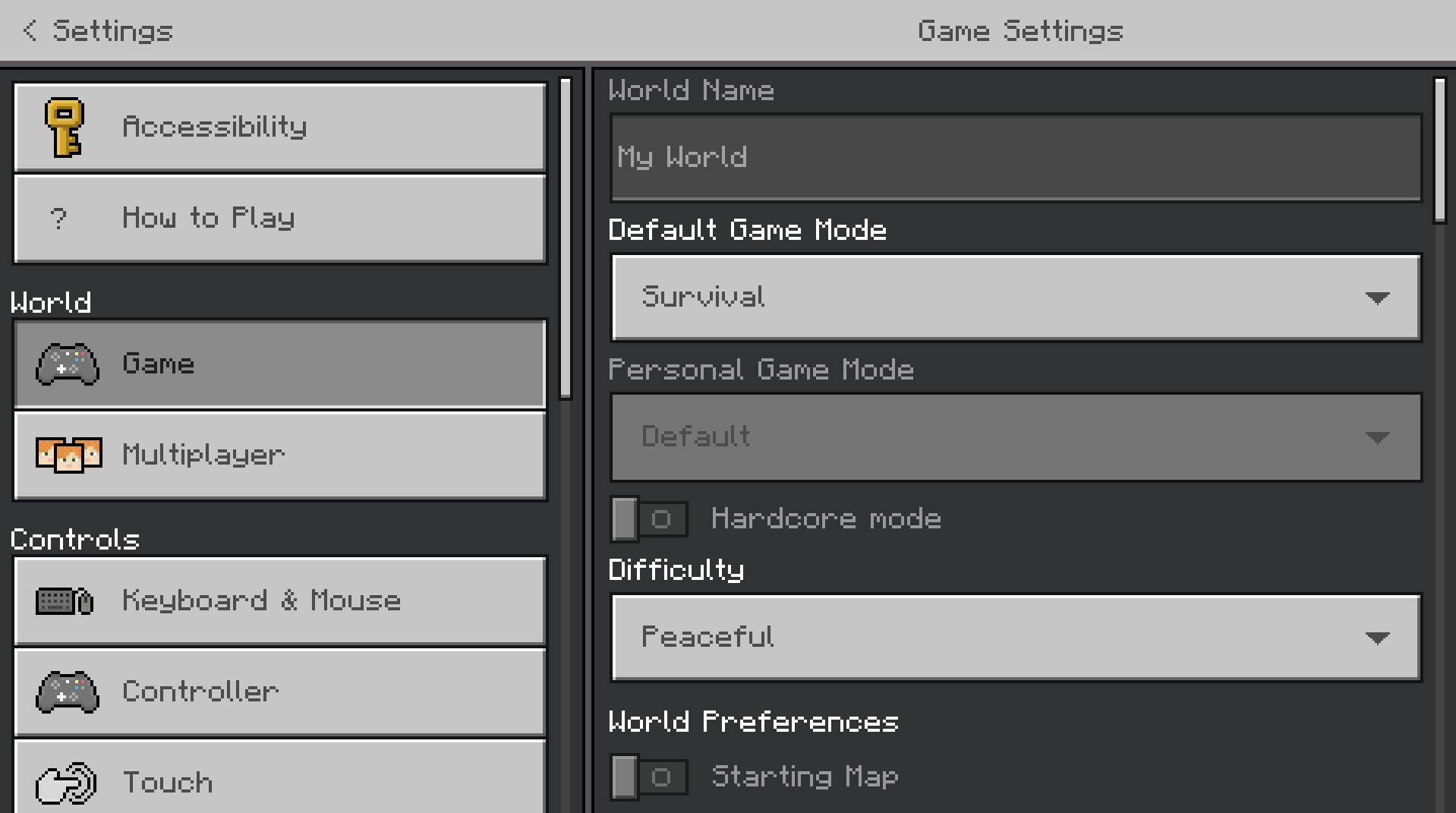Click the World Name text field
The height and width of the screenshot is (813, 1456).
1016,157
